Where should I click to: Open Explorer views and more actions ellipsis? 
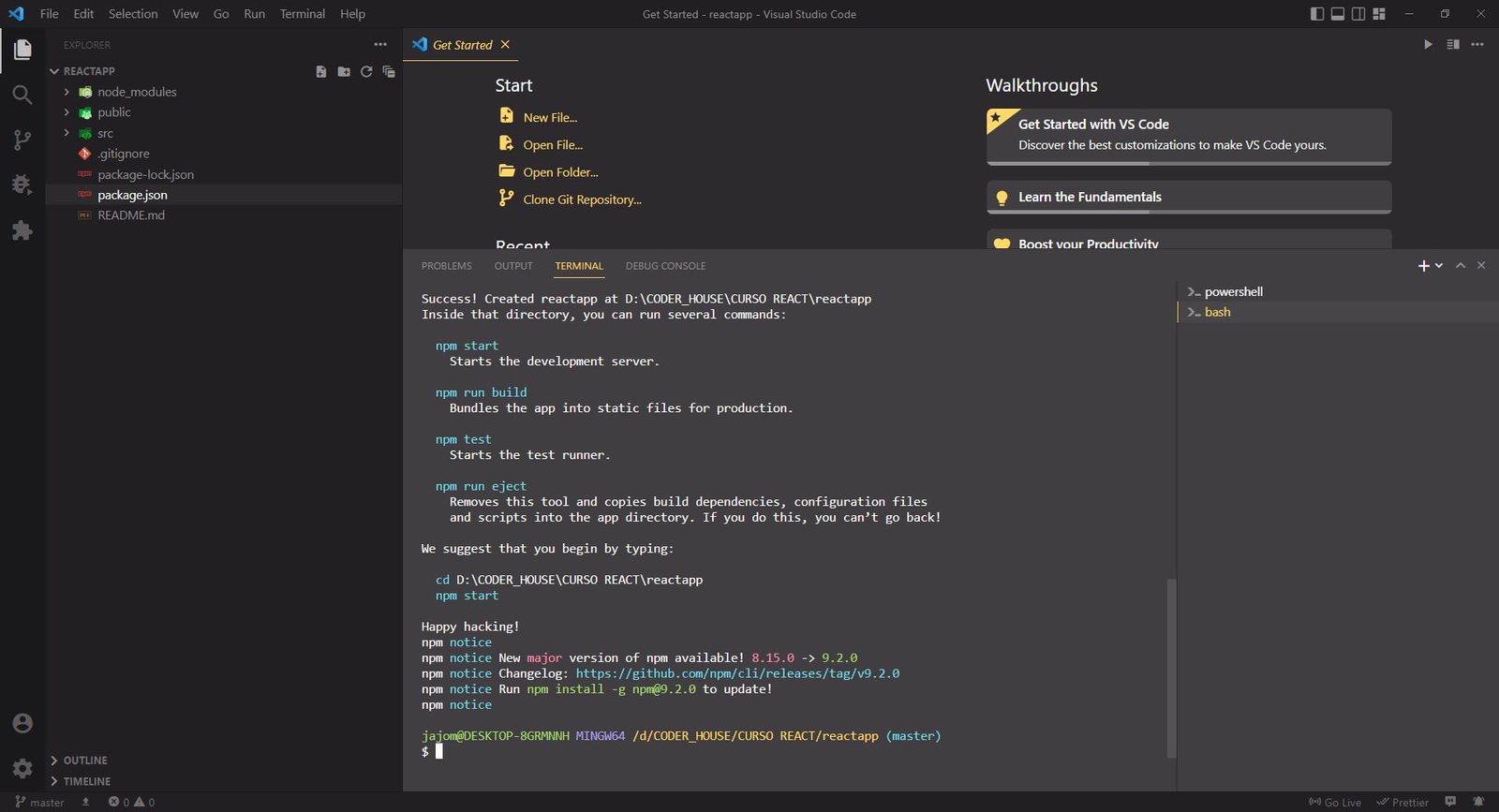[380, 44]
